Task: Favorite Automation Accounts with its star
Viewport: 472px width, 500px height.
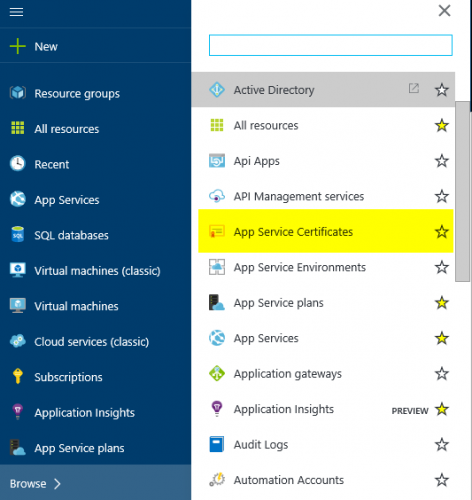Action: (442, 480)
